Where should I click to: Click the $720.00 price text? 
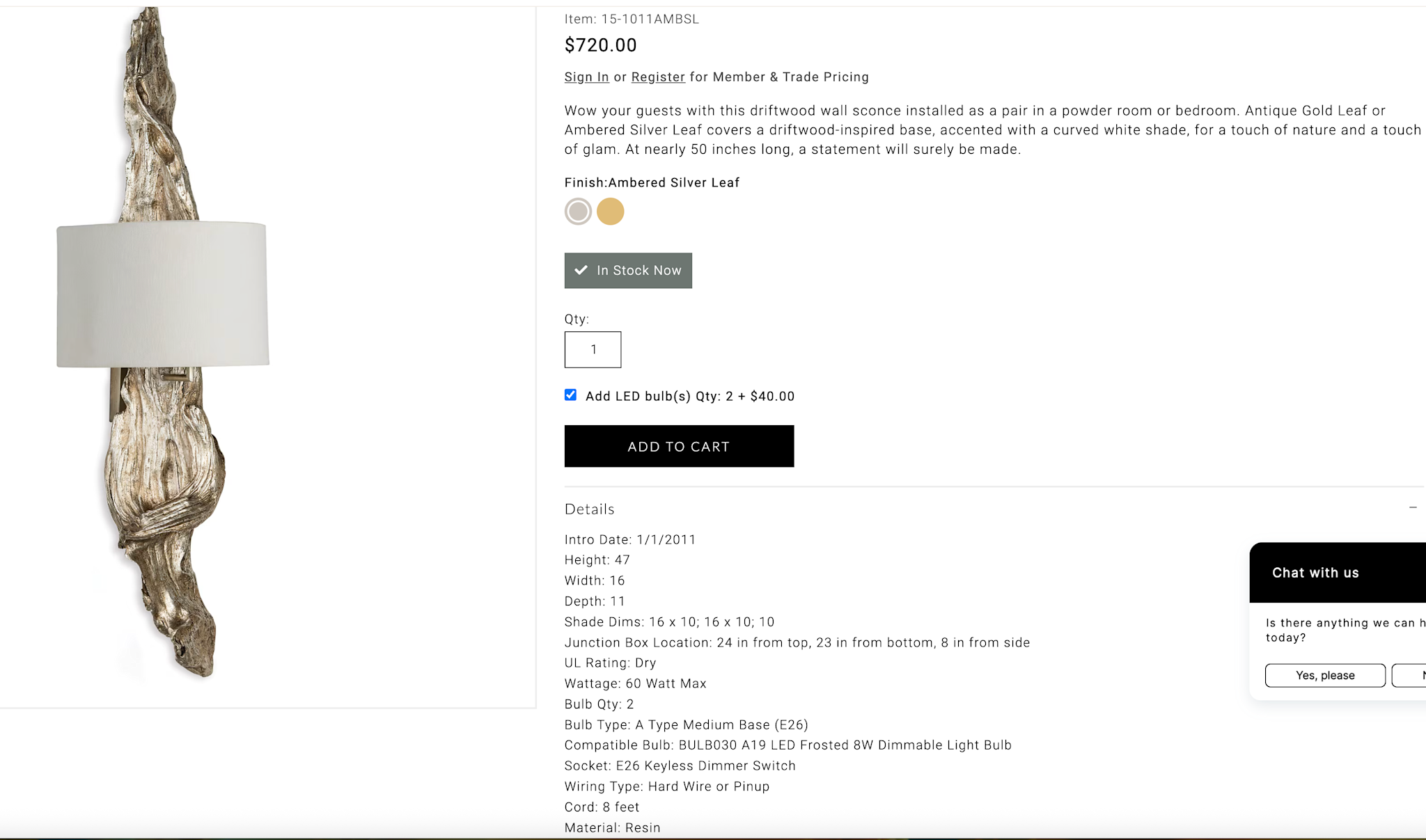coord(600,45)
